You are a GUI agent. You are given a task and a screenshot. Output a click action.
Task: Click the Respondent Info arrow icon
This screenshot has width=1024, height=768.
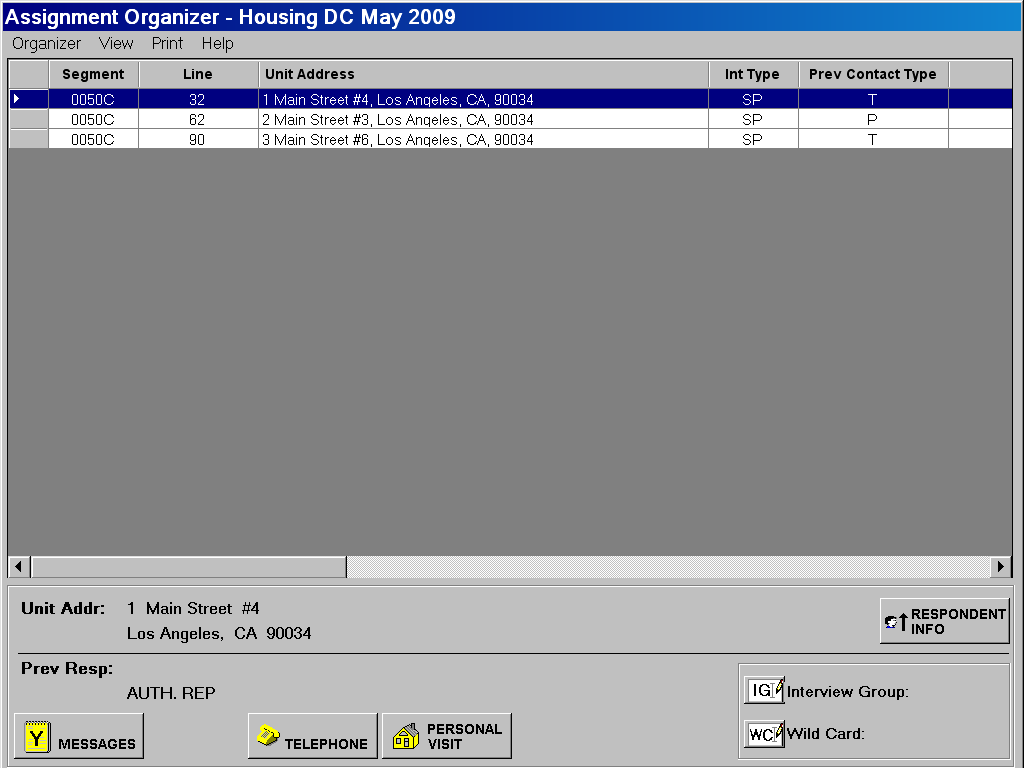click(896, 622)
